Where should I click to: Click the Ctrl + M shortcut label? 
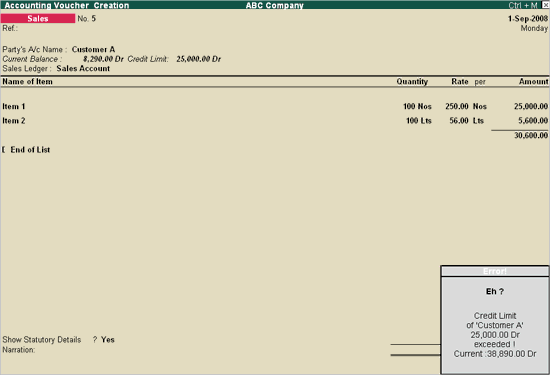(x=523, y=5)
